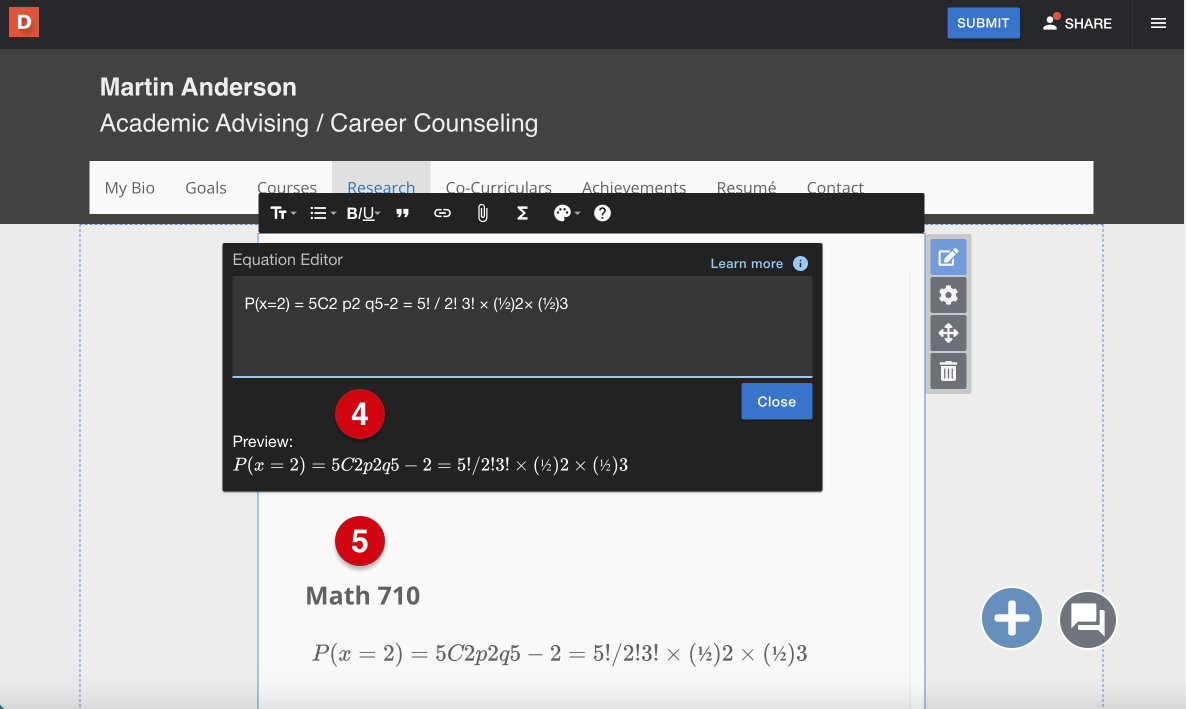This screenshot has height=709, width=1186.
Task: Select the move arrows icon on the sidebar
Action: (948, 332)
